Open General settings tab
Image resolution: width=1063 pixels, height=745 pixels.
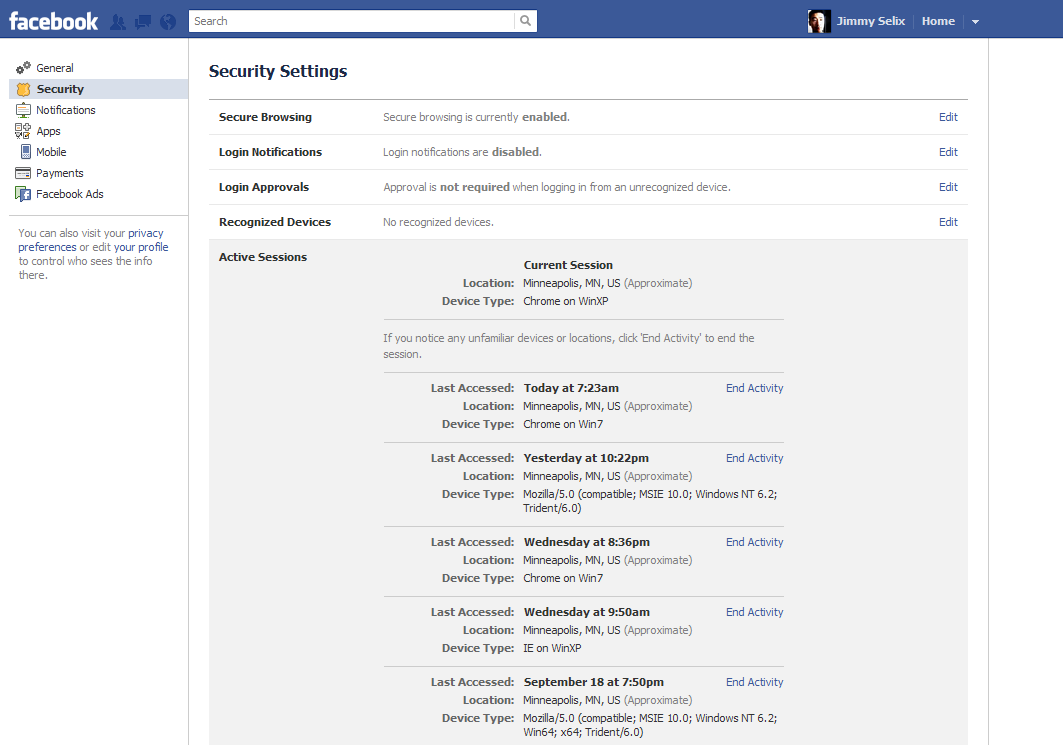pos(55,68)
